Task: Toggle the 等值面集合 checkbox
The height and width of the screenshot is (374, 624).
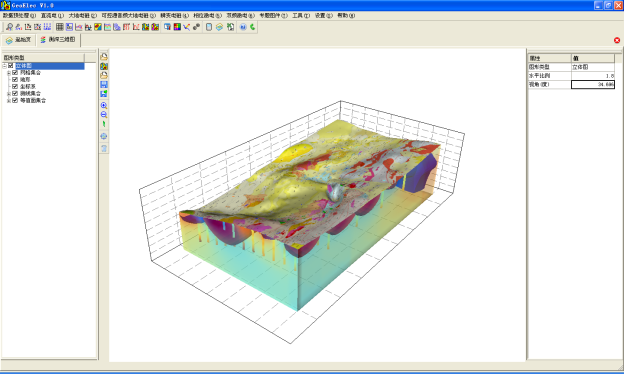Action: coord(15,100)
